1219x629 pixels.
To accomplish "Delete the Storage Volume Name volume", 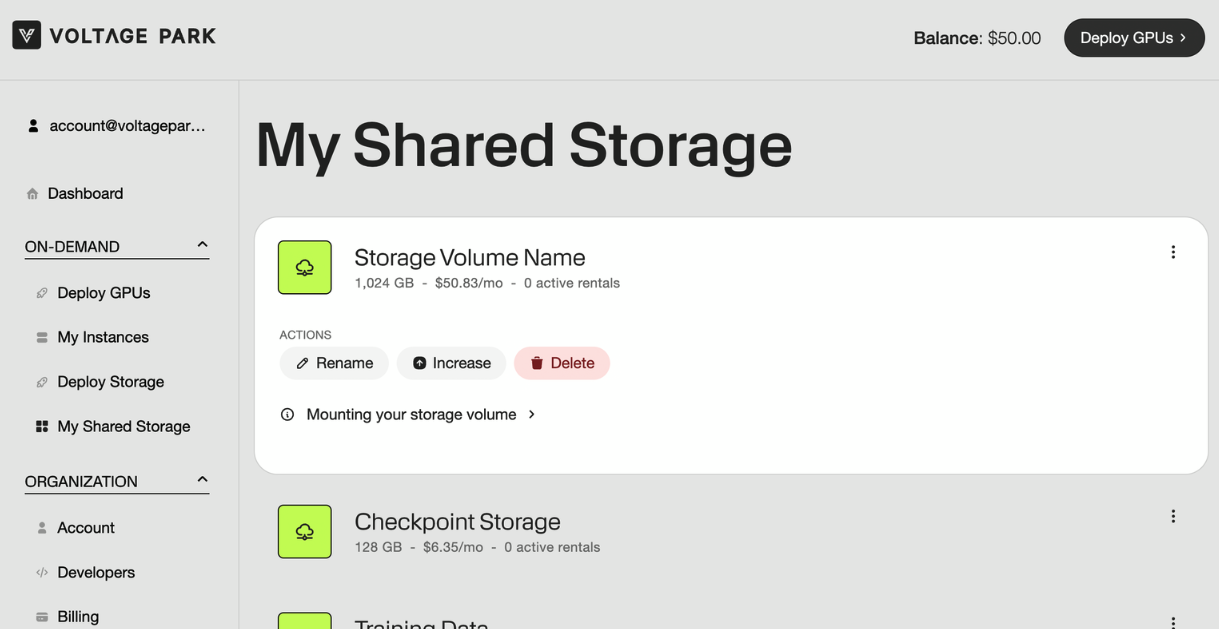I will 562,363.
